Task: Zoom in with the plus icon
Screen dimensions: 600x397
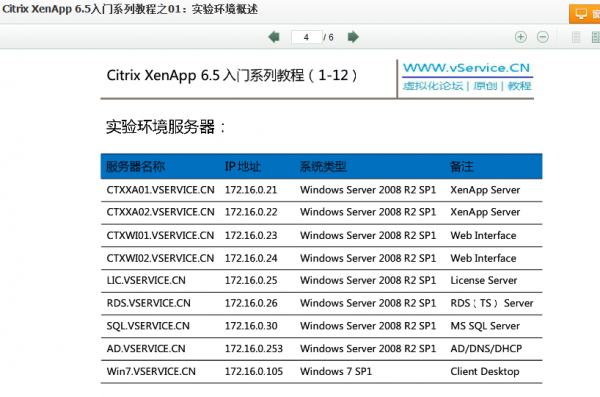Action: coord(520,37)
